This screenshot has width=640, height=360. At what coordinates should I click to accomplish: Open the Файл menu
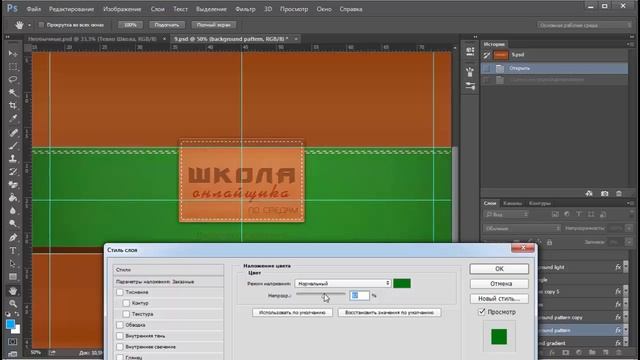(x=33, y=9)
